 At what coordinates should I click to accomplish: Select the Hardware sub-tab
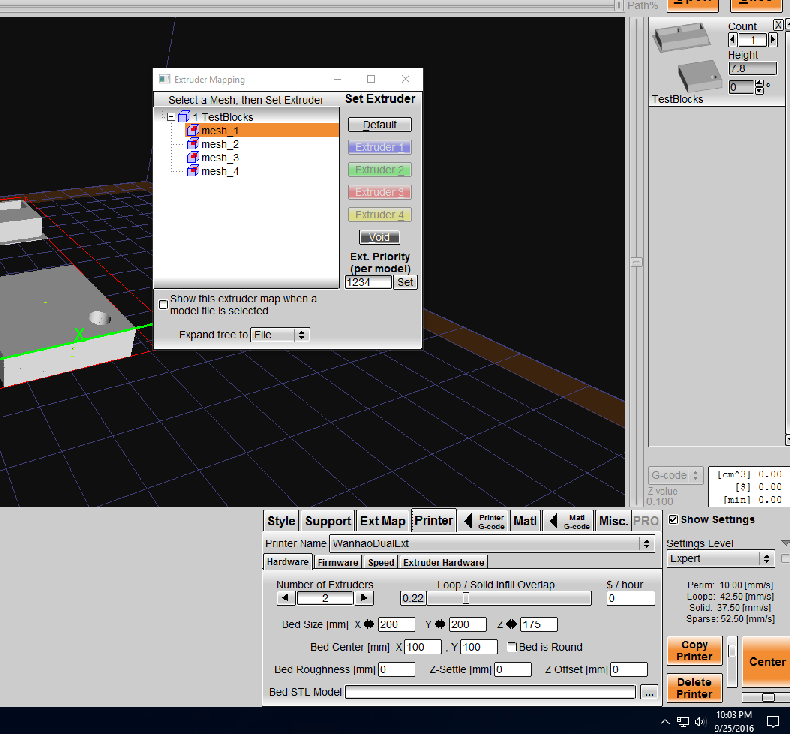click(288, 562)
